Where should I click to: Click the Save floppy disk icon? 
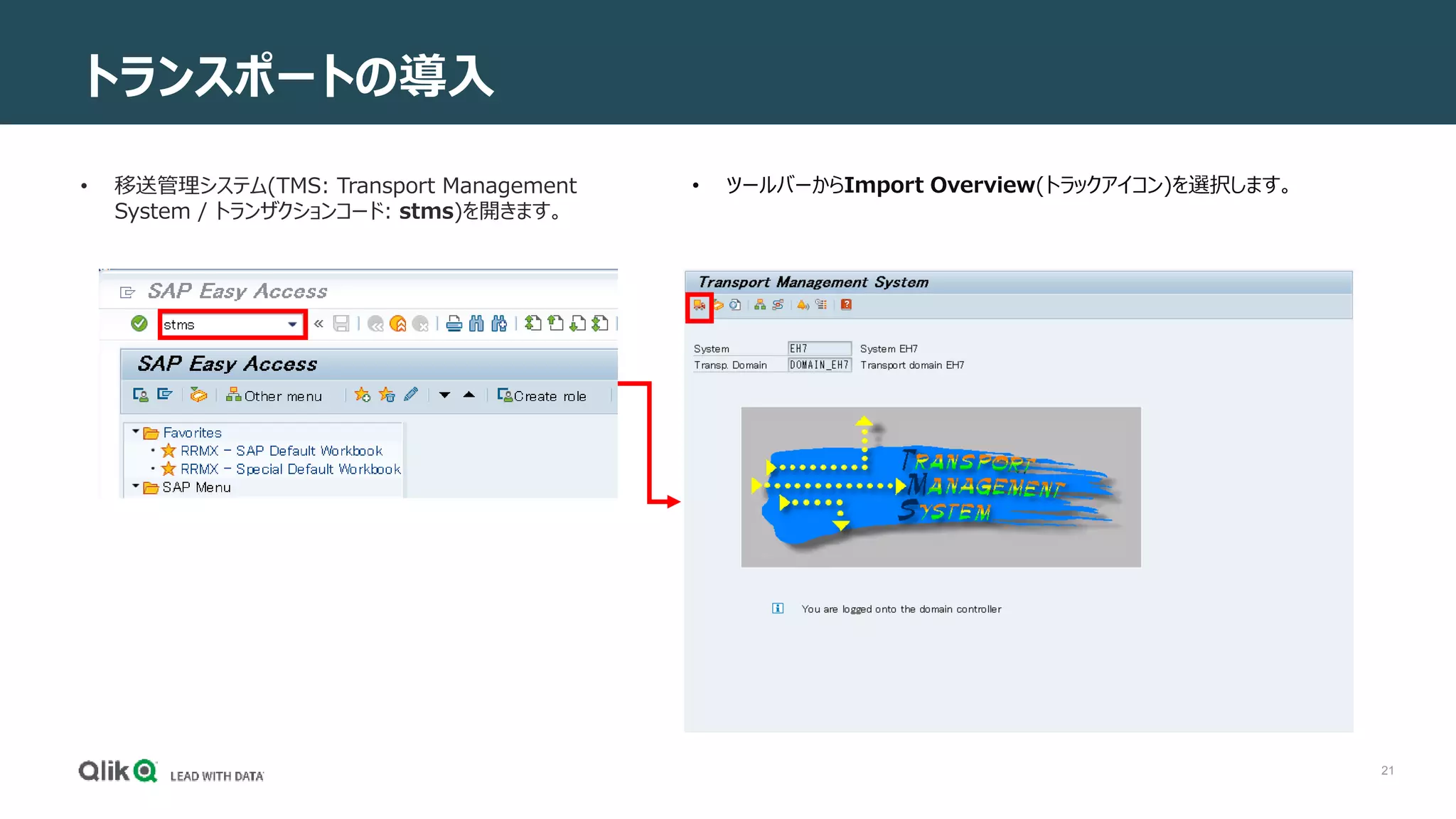(341, 324)
